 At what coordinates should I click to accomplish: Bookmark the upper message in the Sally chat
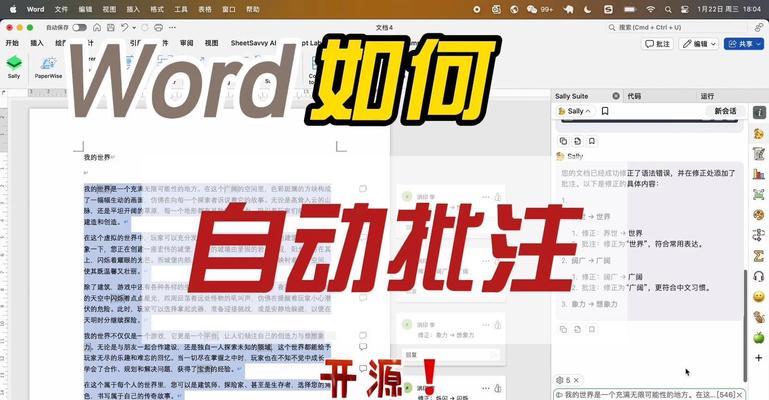click(592, 141)
